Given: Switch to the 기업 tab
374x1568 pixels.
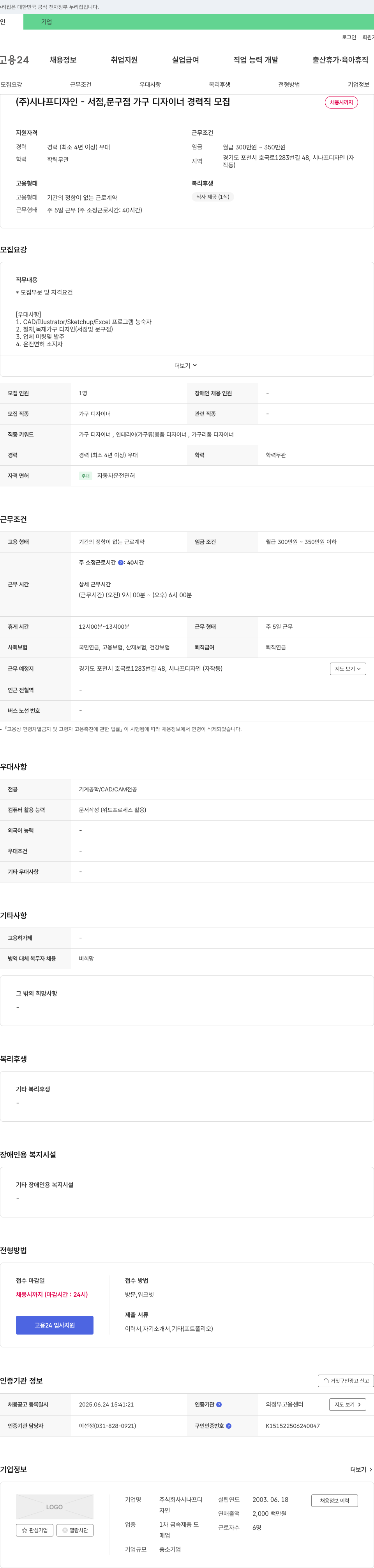Looking at the screenshot, I should coord(46,22).
